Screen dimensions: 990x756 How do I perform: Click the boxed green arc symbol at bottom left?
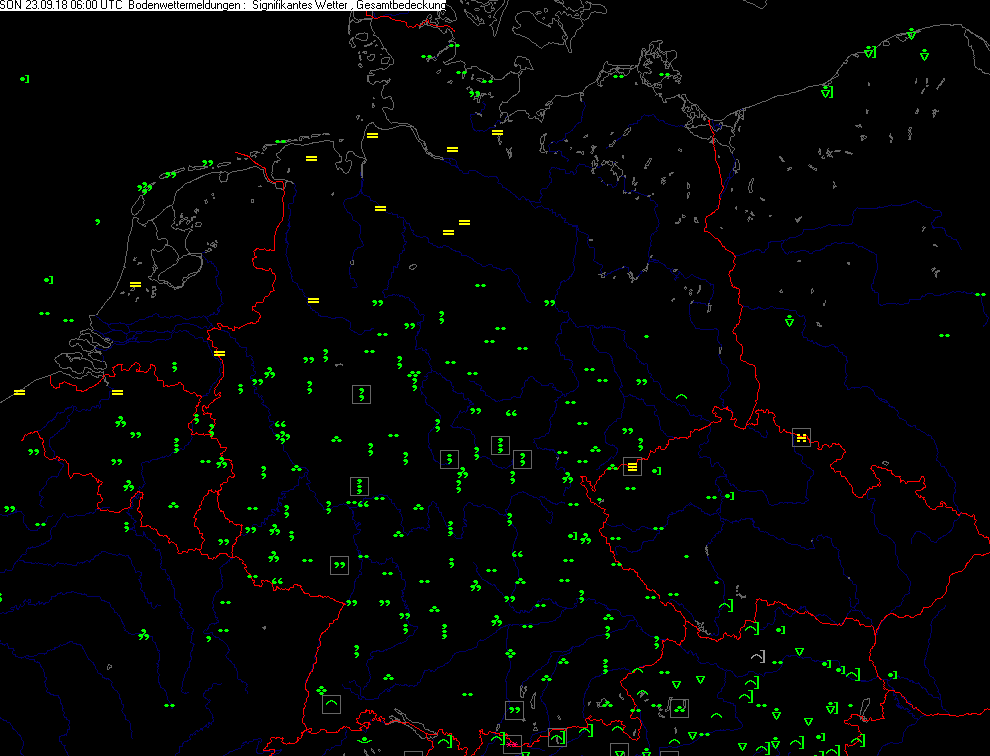332,704
